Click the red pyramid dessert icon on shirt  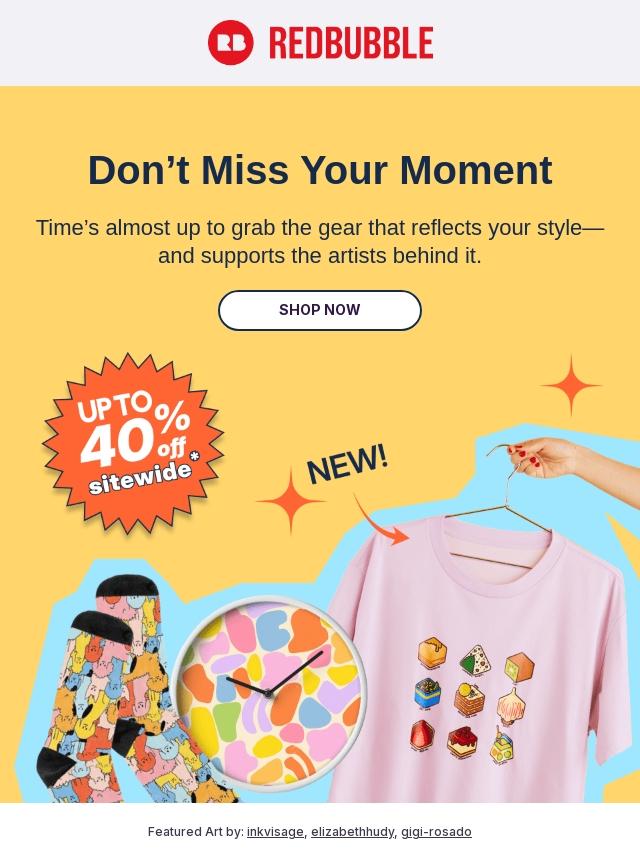422,735
